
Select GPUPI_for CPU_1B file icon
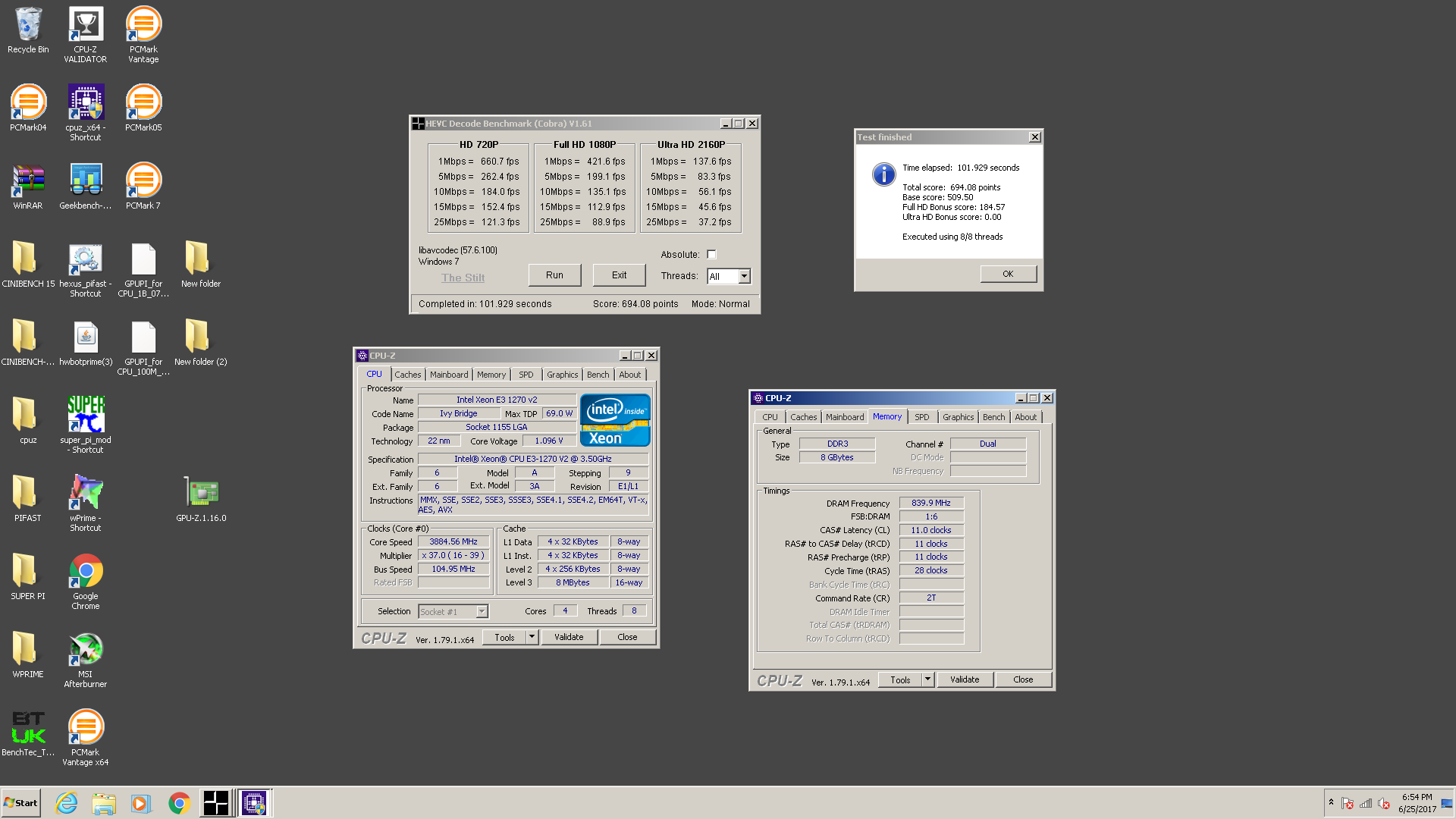143,268
